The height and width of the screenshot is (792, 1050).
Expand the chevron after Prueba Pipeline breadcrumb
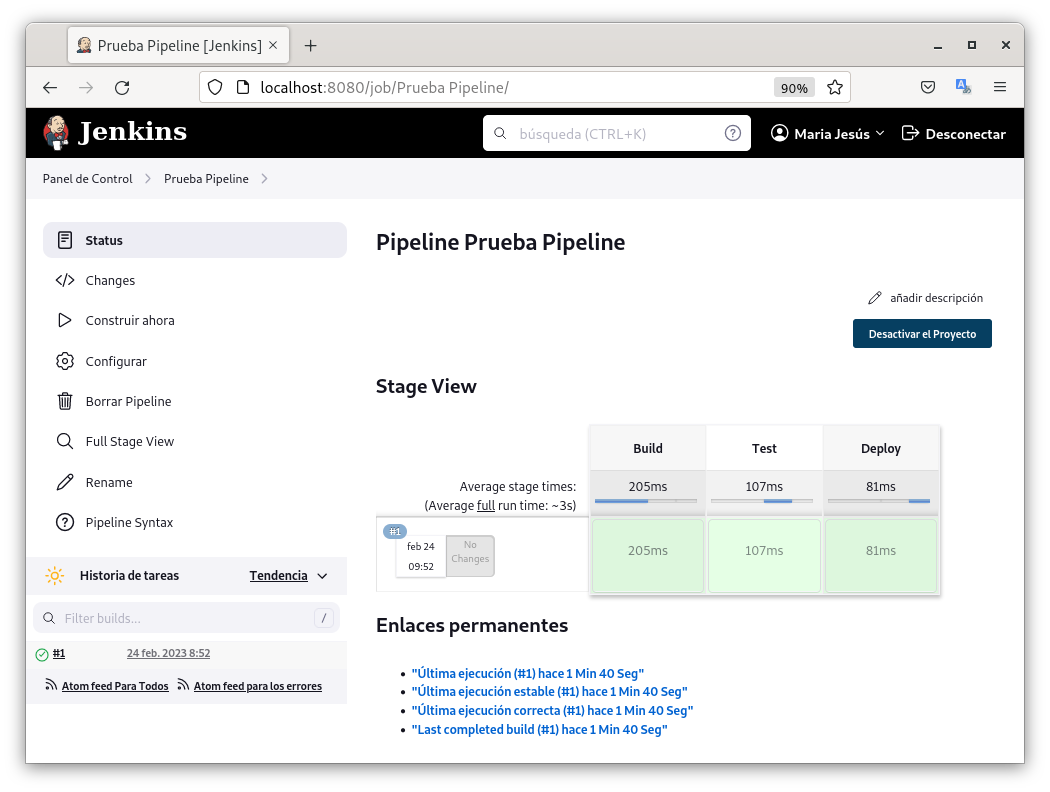tap(264, 179)
